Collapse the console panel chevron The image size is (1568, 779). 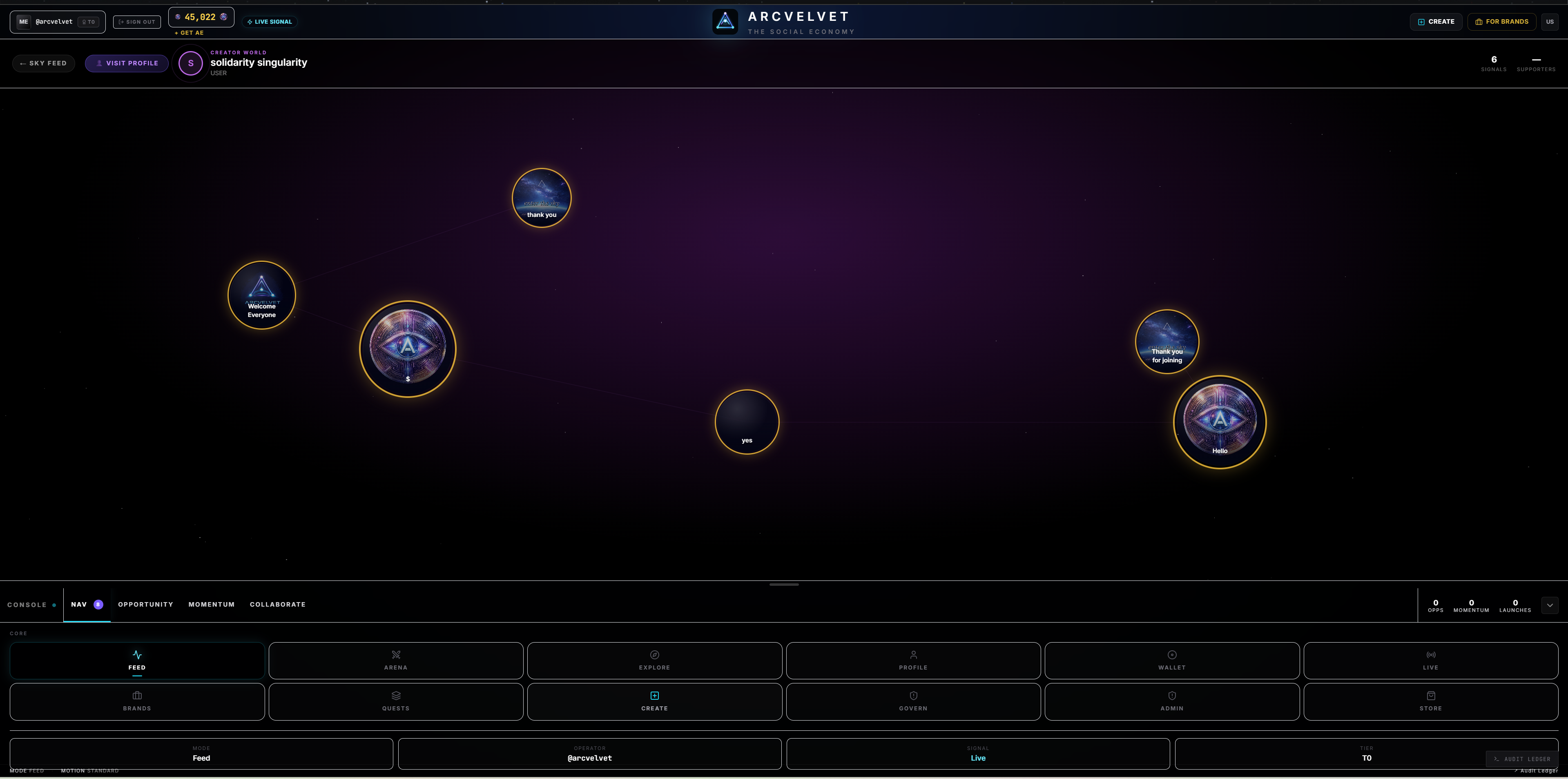[1549, 605]
